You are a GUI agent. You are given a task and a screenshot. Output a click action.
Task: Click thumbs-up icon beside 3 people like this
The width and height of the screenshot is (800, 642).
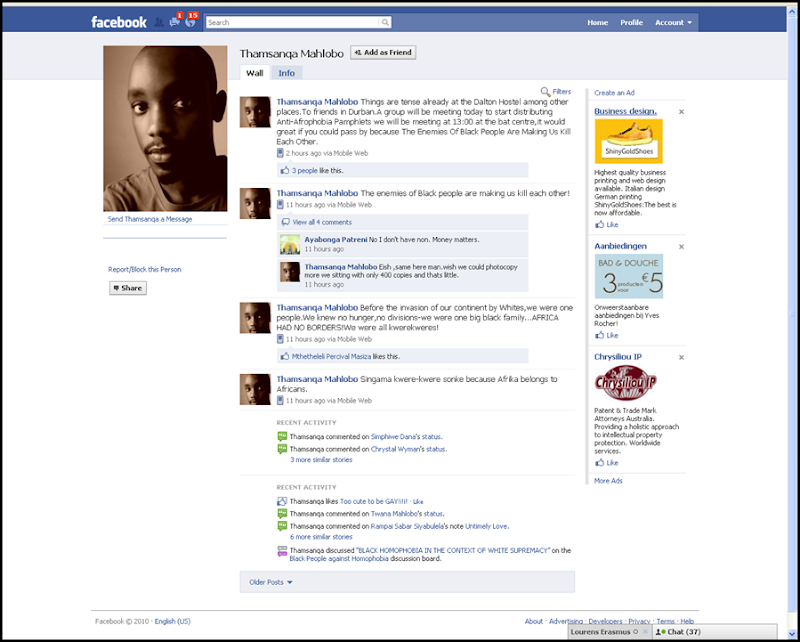click(x=285, y=170)
